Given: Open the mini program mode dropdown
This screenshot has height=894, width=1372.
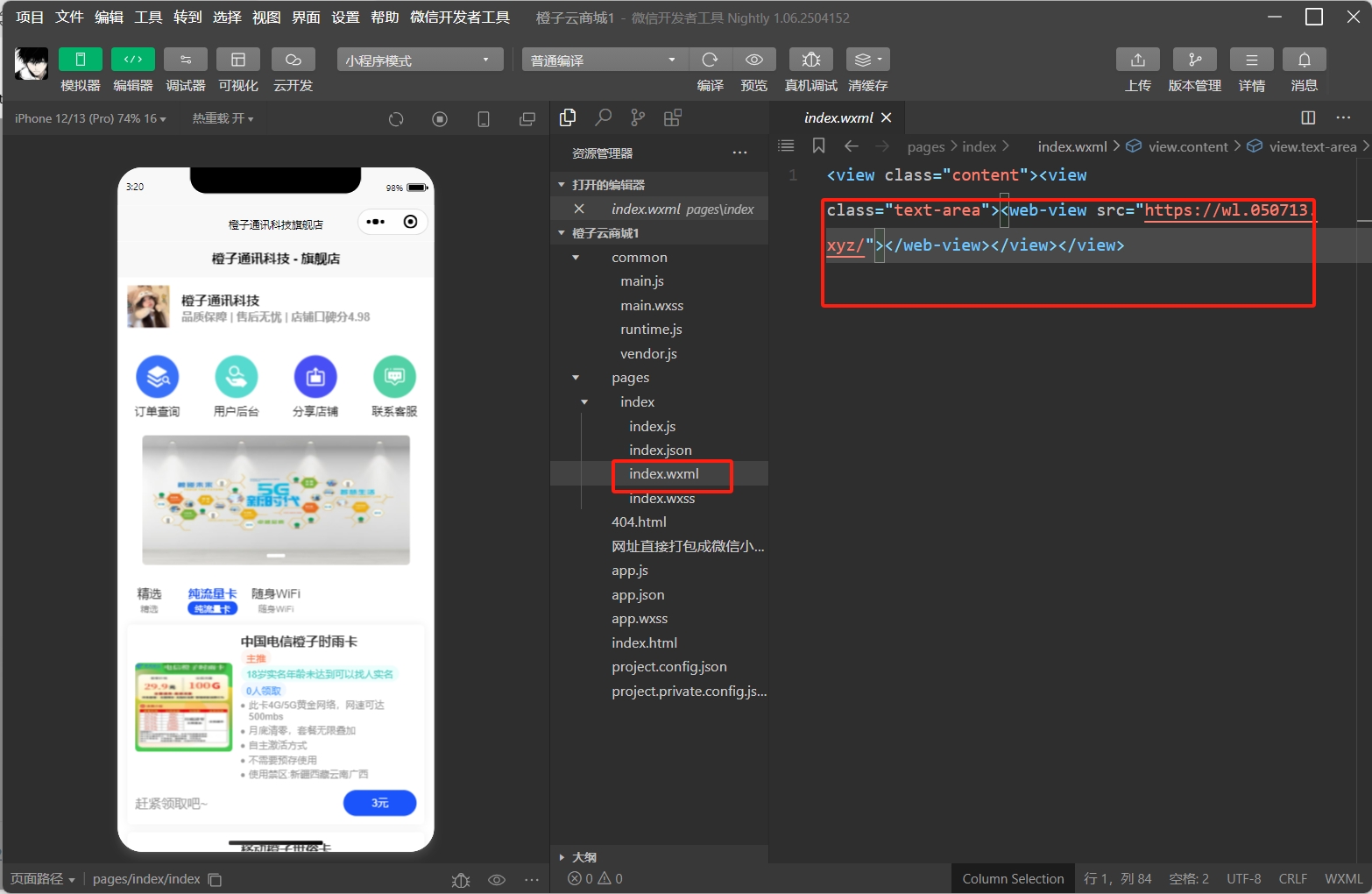Looking at the screenshot, I should click(421, 60).
